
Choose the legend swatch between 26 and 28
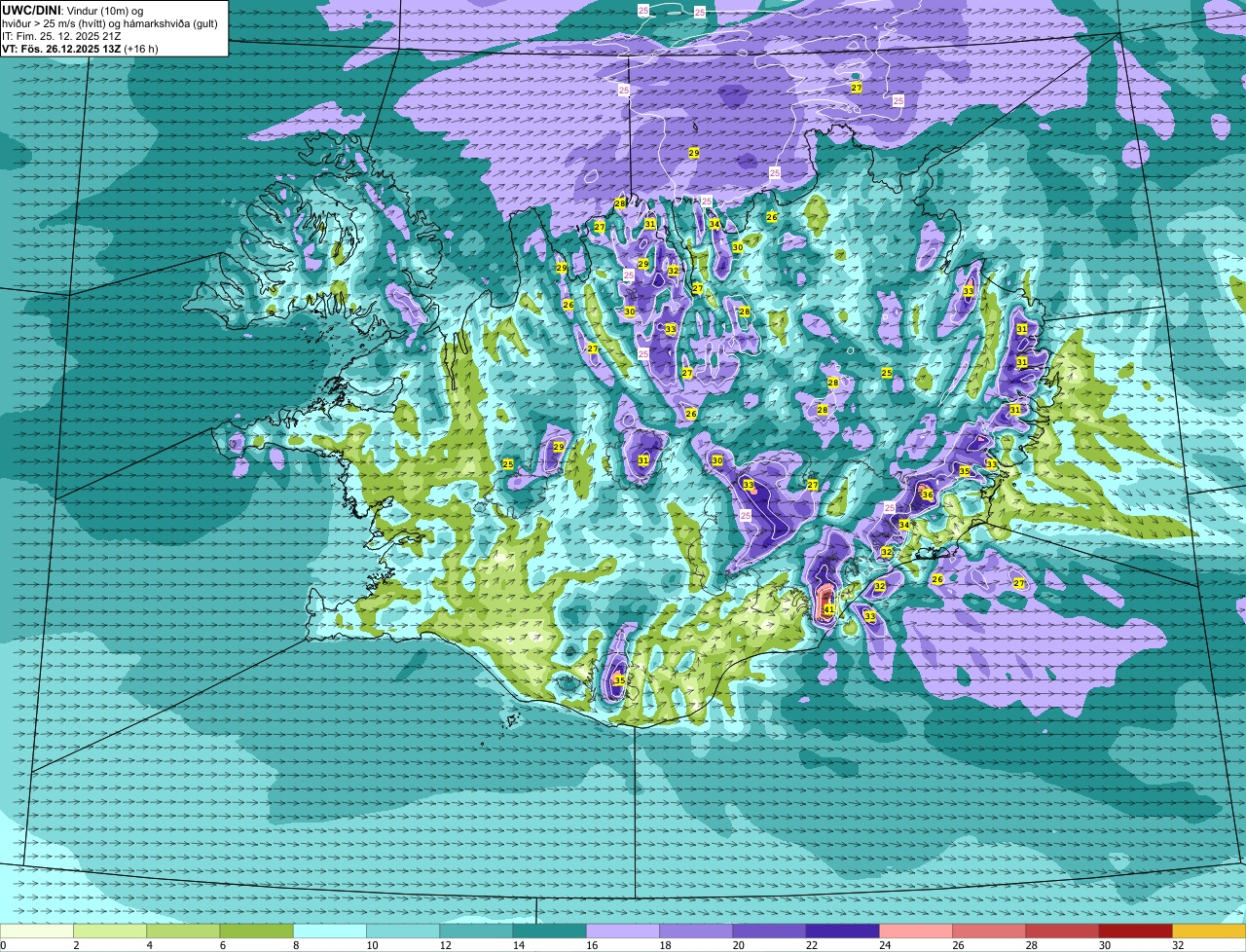[990, 932]
